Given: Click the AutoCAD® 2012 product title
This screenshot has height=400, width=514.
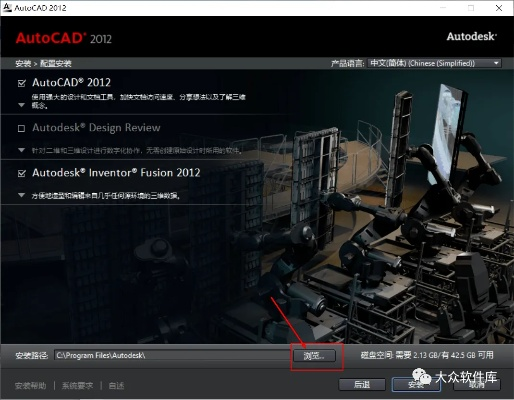Looking at the screenshot, I should 71,82.
